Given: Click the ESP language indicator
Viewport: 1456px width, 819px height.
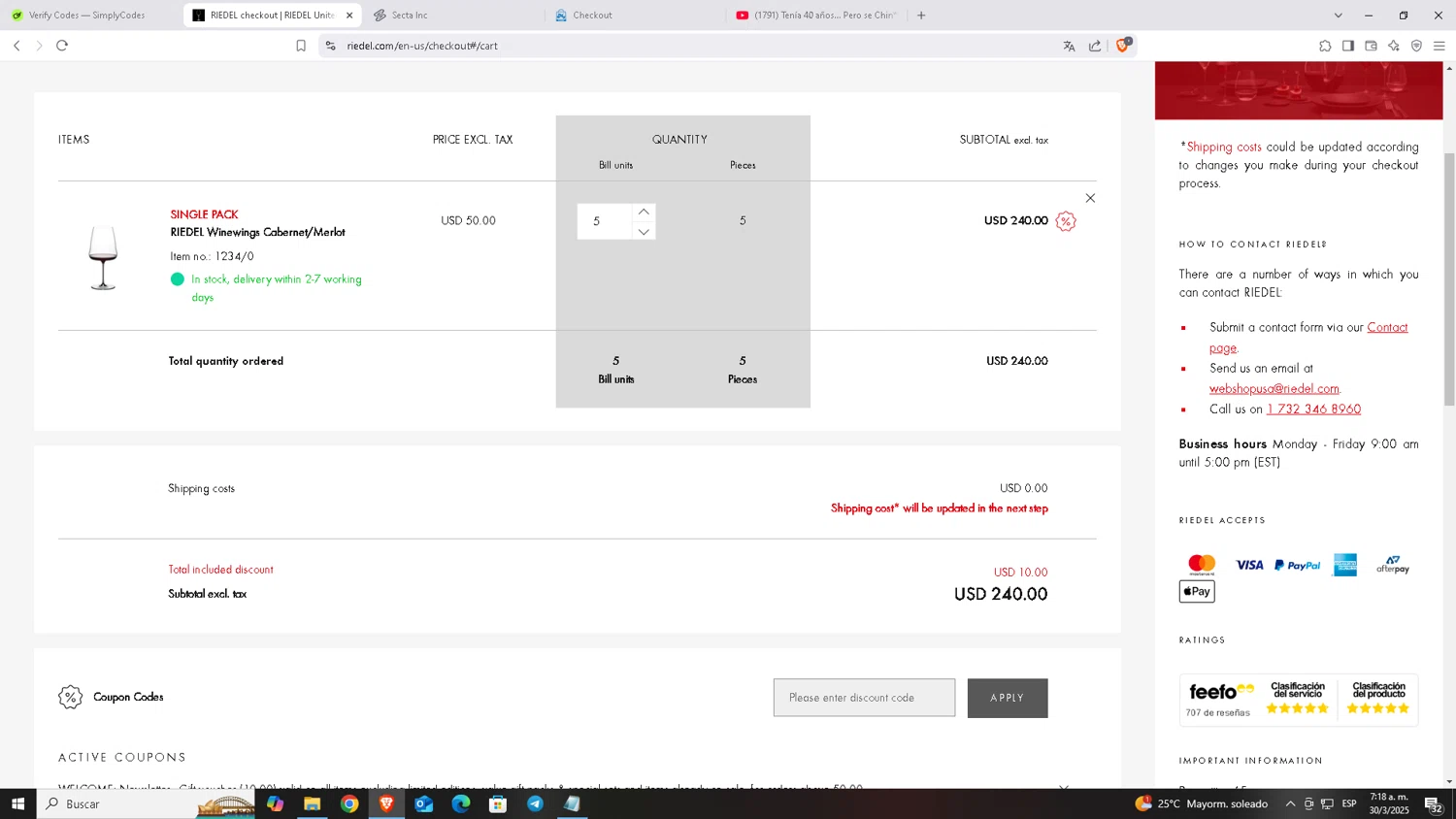Looking at the screenshot, I should click(1349, 803).
